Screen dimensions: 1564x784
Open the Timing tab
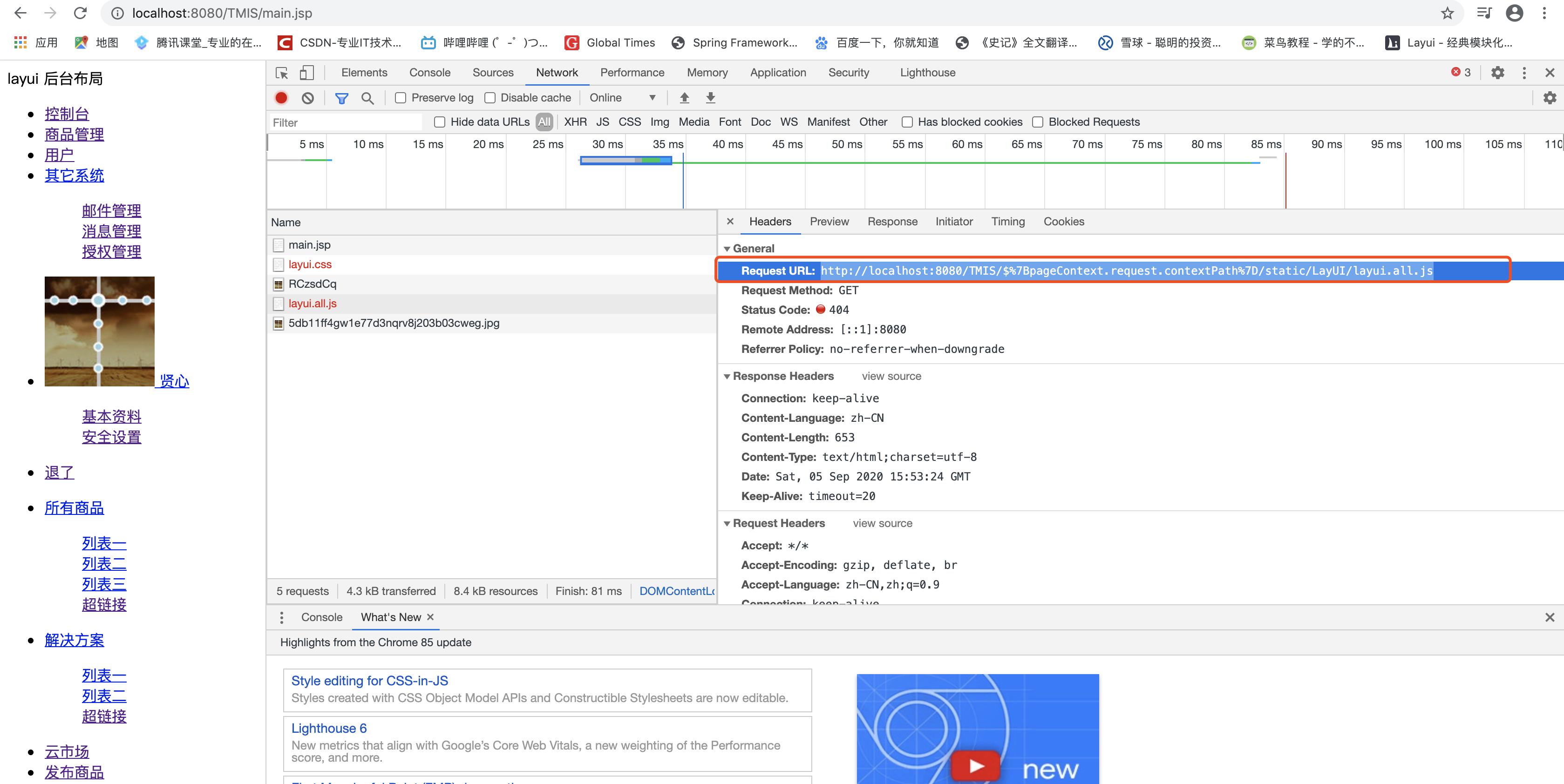1007,222
